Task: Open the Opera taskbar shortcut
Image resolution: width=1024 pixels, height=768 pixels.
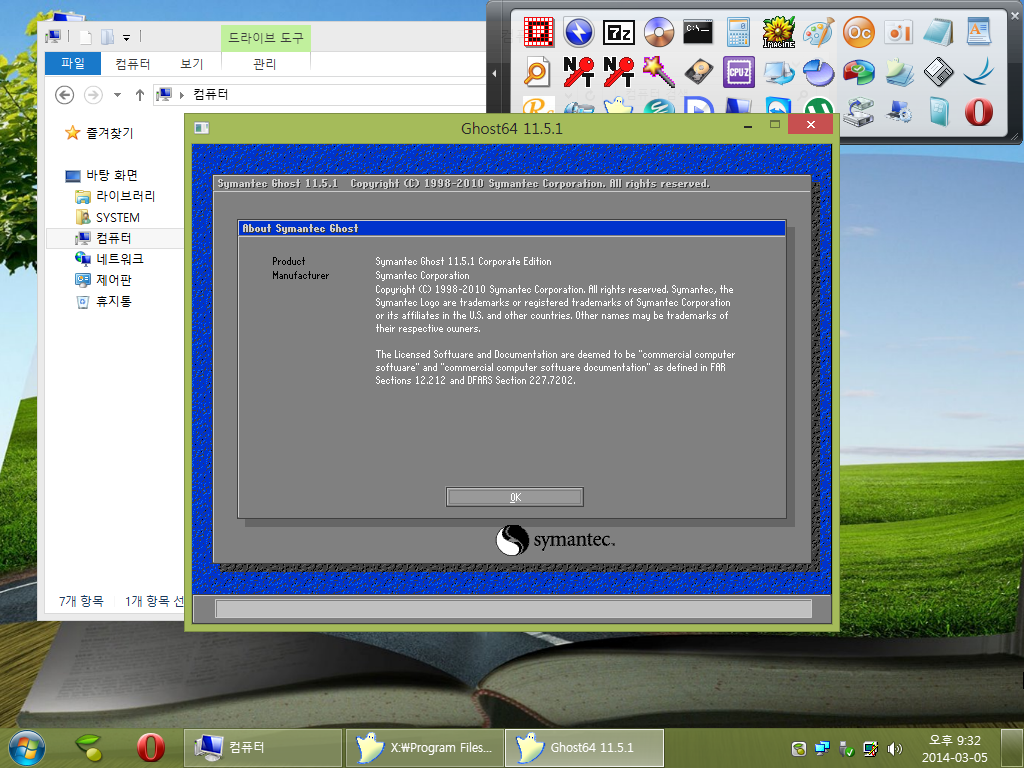Action: (x=151, y=748)
